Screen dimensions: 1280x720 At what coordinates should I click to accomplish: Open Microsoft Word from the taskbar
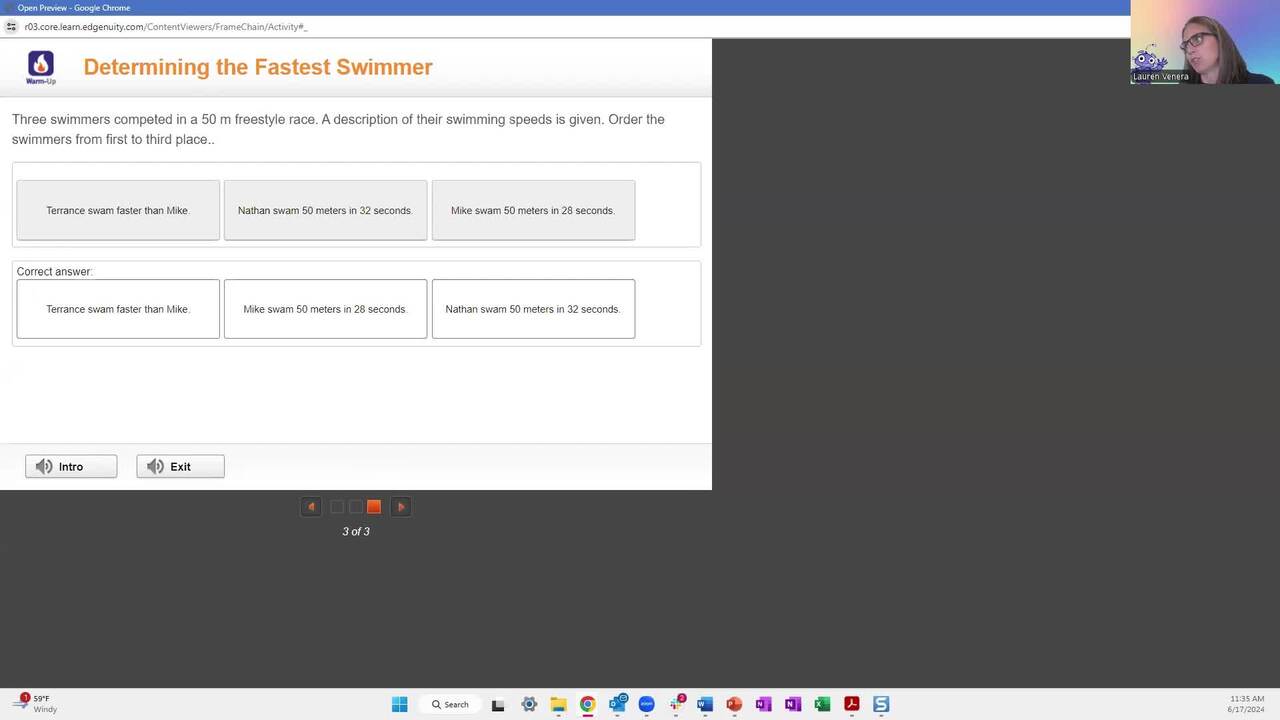[x=705, y=704]
